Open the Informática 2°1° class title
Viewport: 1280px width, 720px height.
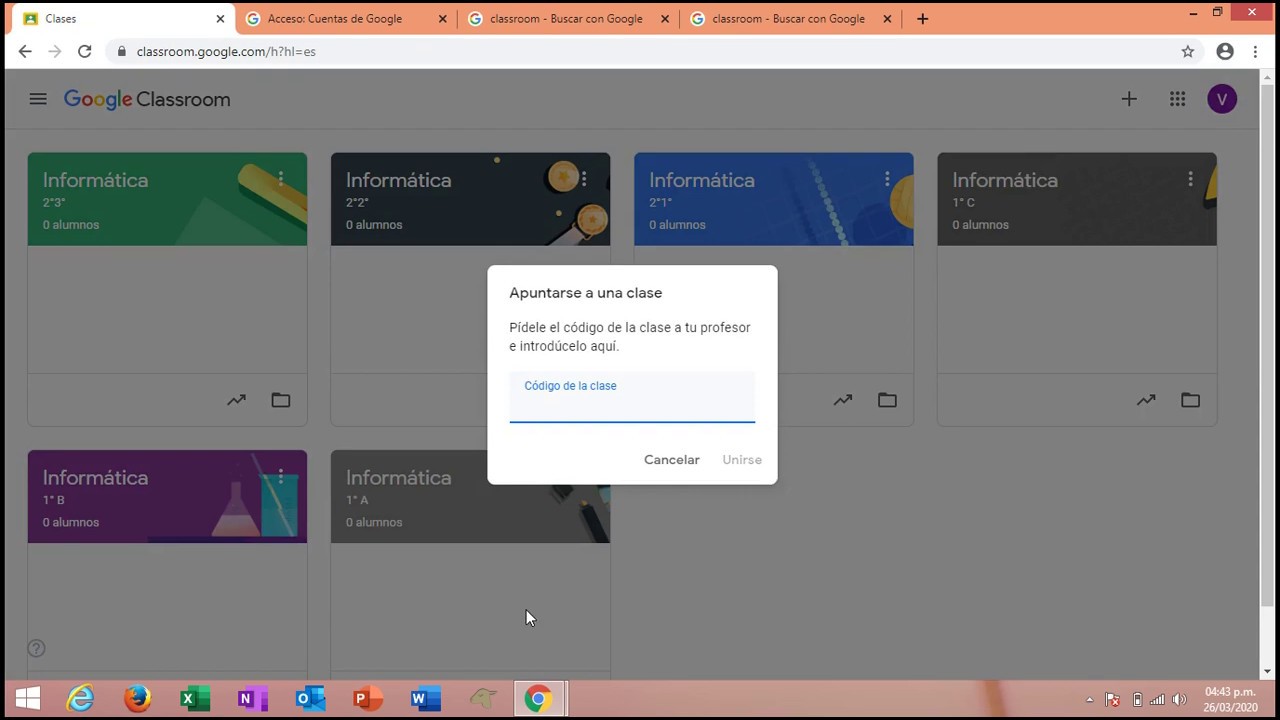click(701, 180)
